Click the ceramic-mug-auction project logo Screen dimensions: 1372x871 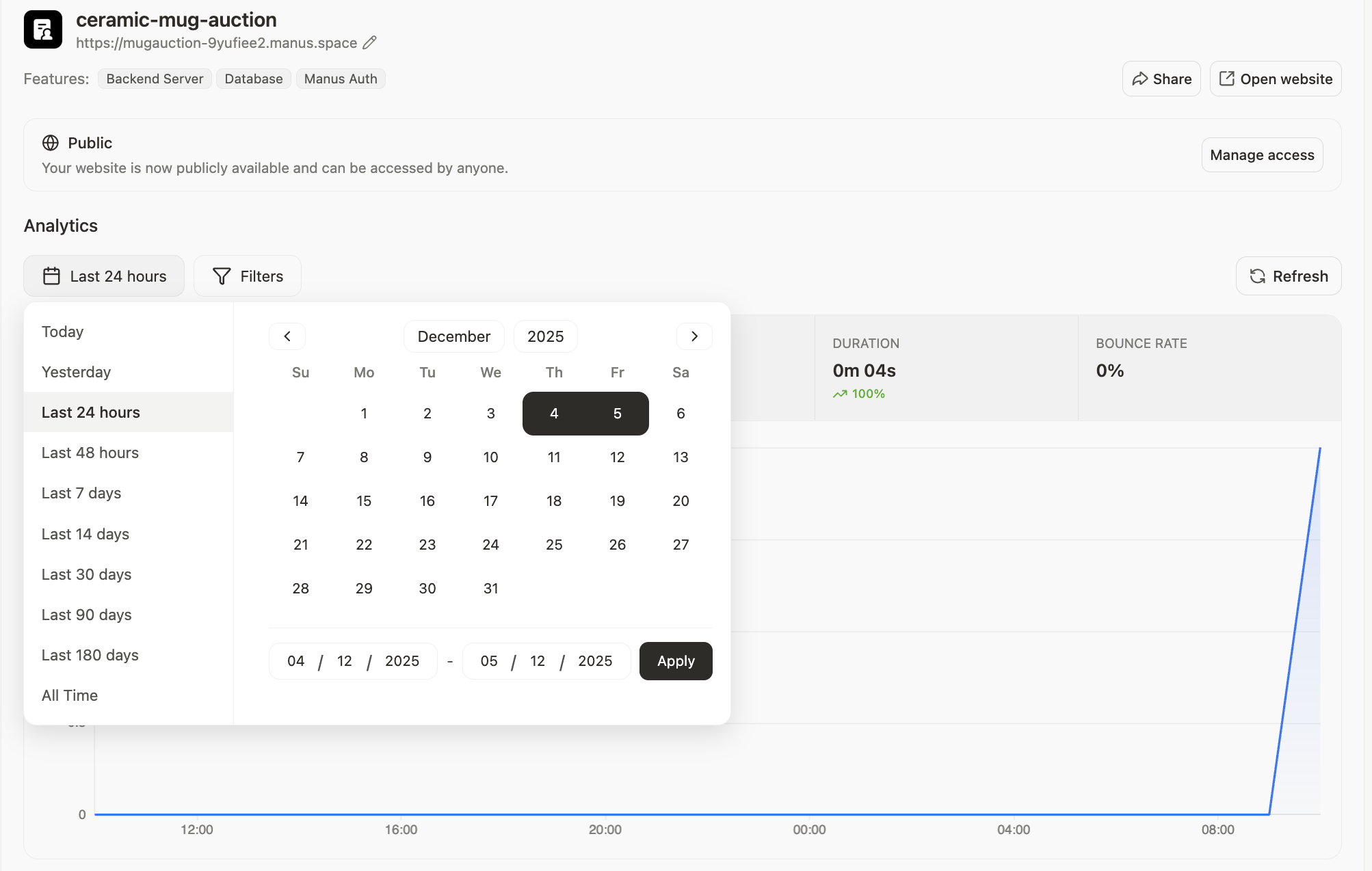[44, 29]
